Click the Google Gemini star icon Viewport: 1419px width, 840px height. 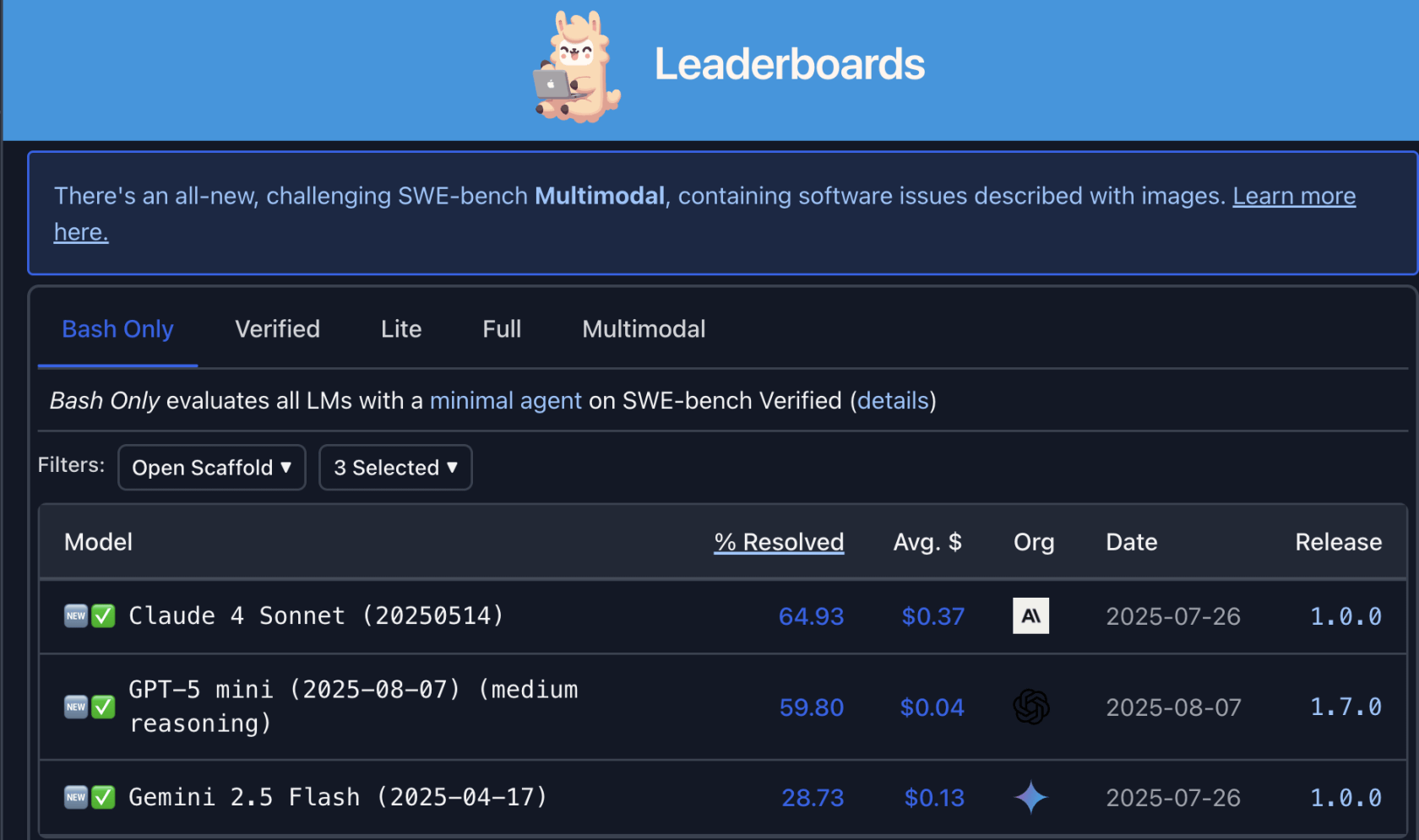pos(1030,797)
